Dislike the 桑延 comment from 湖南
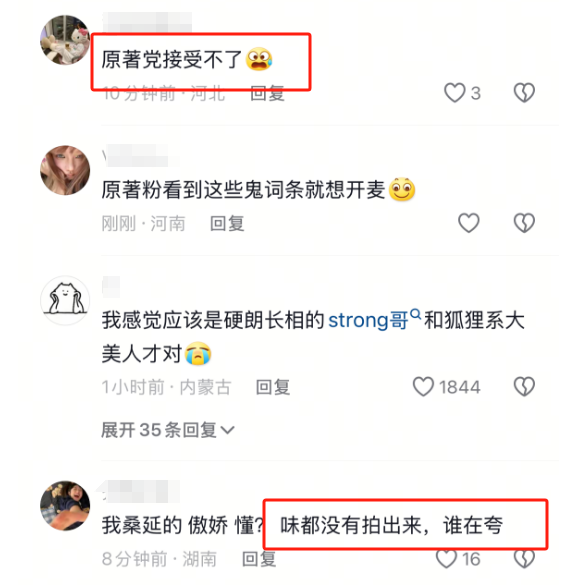This screenshot has width=562, height=585. pyautogui.click(x=524, y=559)
